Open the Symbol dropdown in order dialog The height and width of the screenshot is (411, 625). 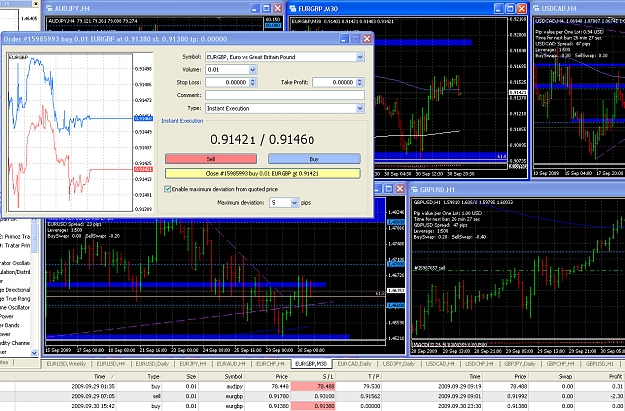coord(360,57)
